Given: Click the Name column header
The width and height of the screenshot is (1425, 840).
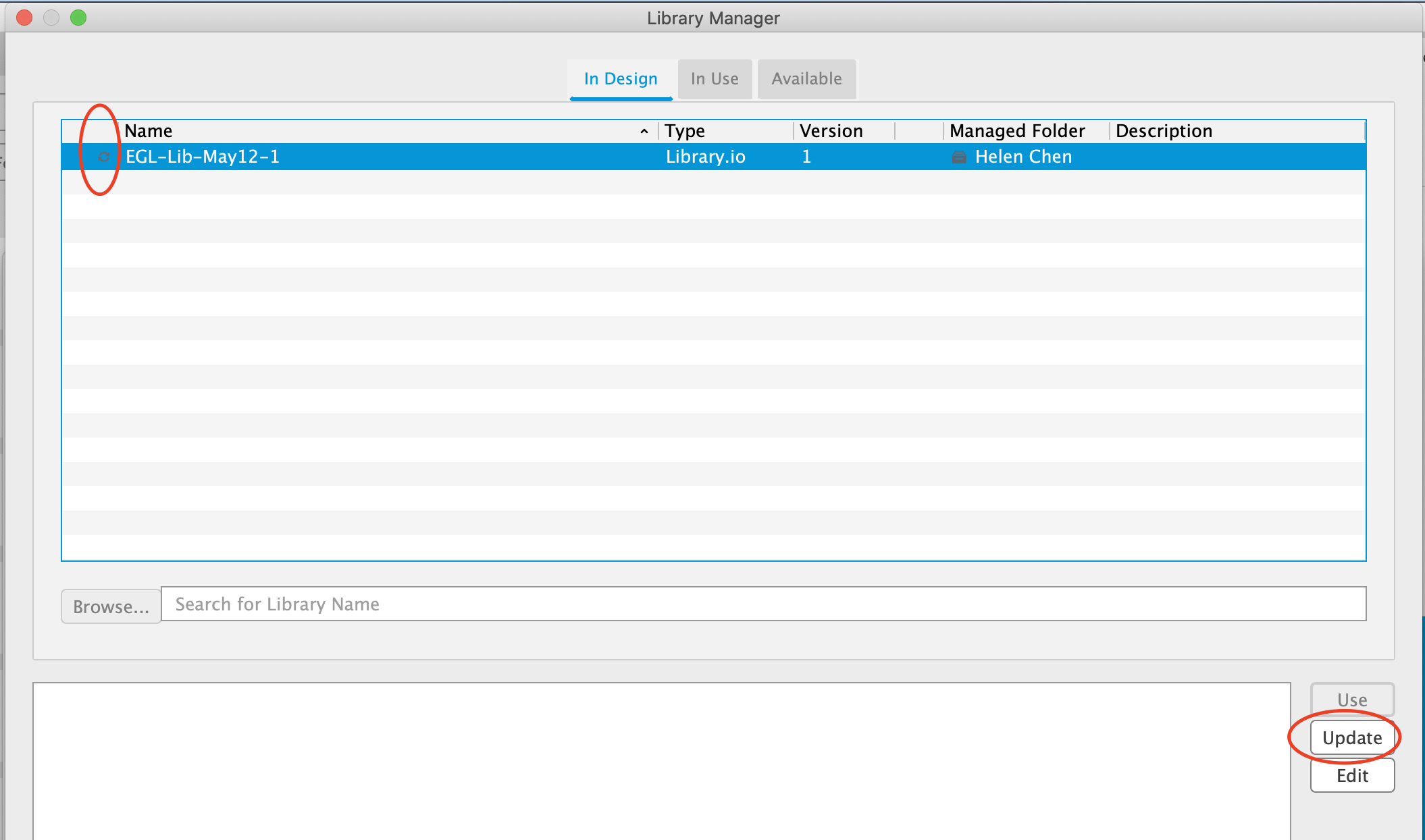Looking at the screenshot, I should (149, 130).
